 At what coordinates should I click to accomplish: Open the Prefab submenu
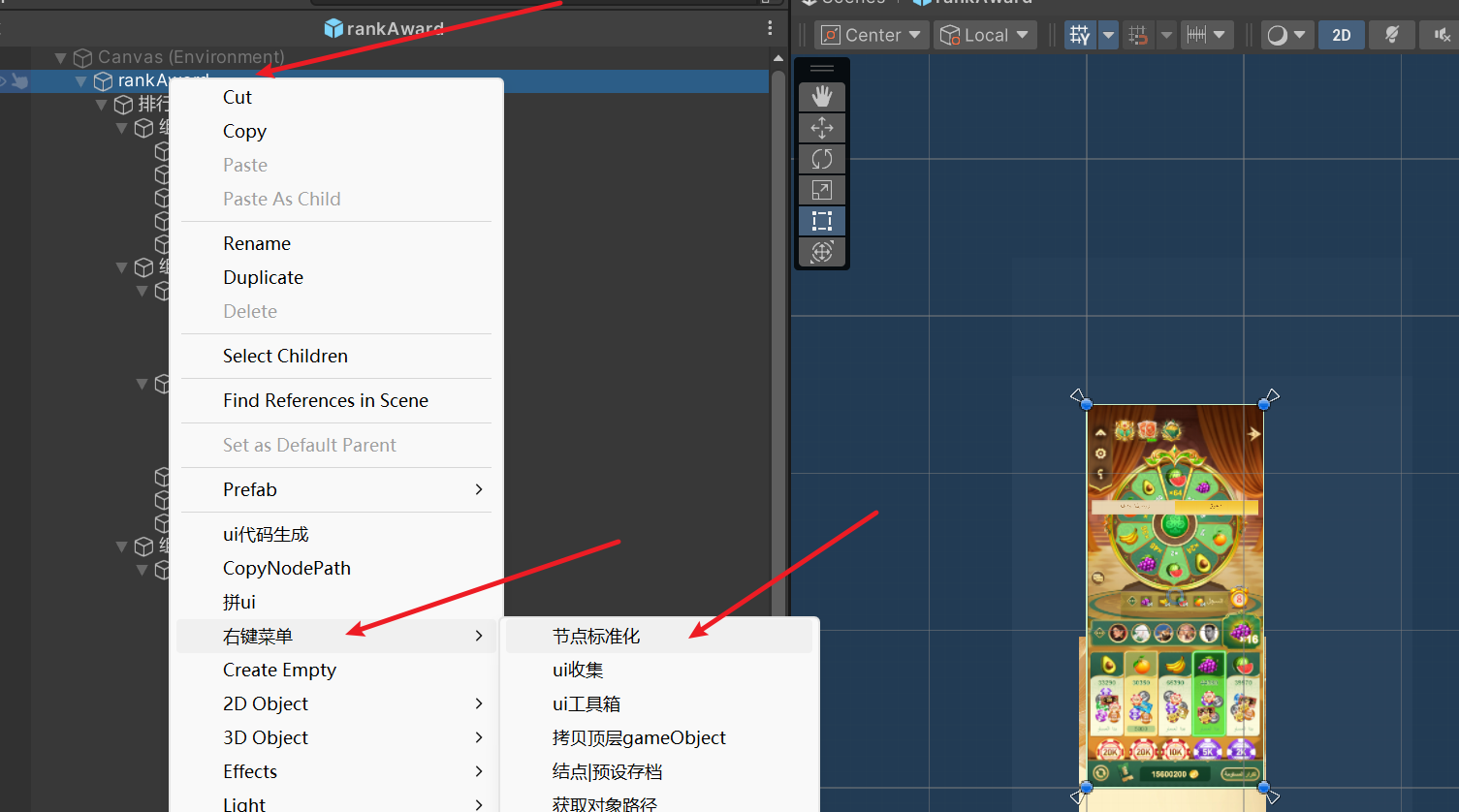336,489
